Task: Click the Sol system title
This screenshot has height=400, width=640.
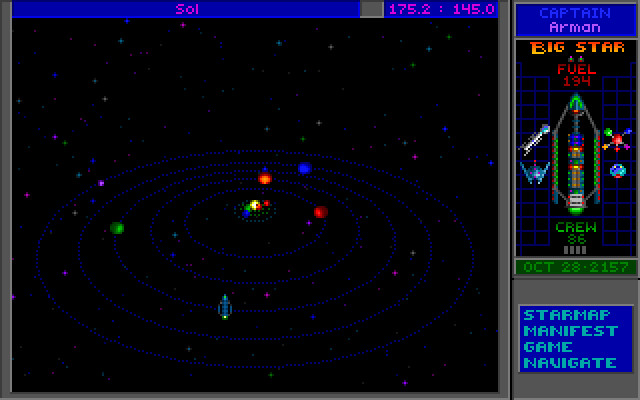Action: pyautogui.click(x=187, y=9)
